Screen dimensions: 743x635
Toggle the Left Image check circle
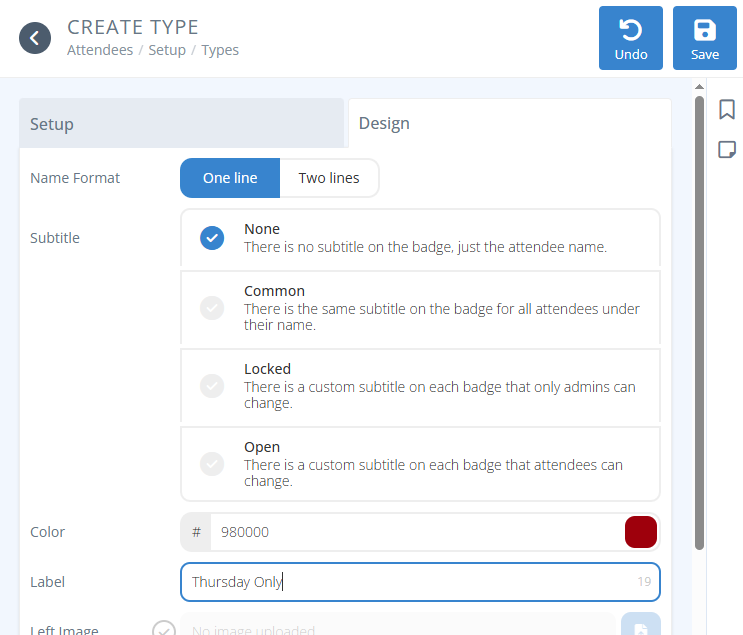164,630
